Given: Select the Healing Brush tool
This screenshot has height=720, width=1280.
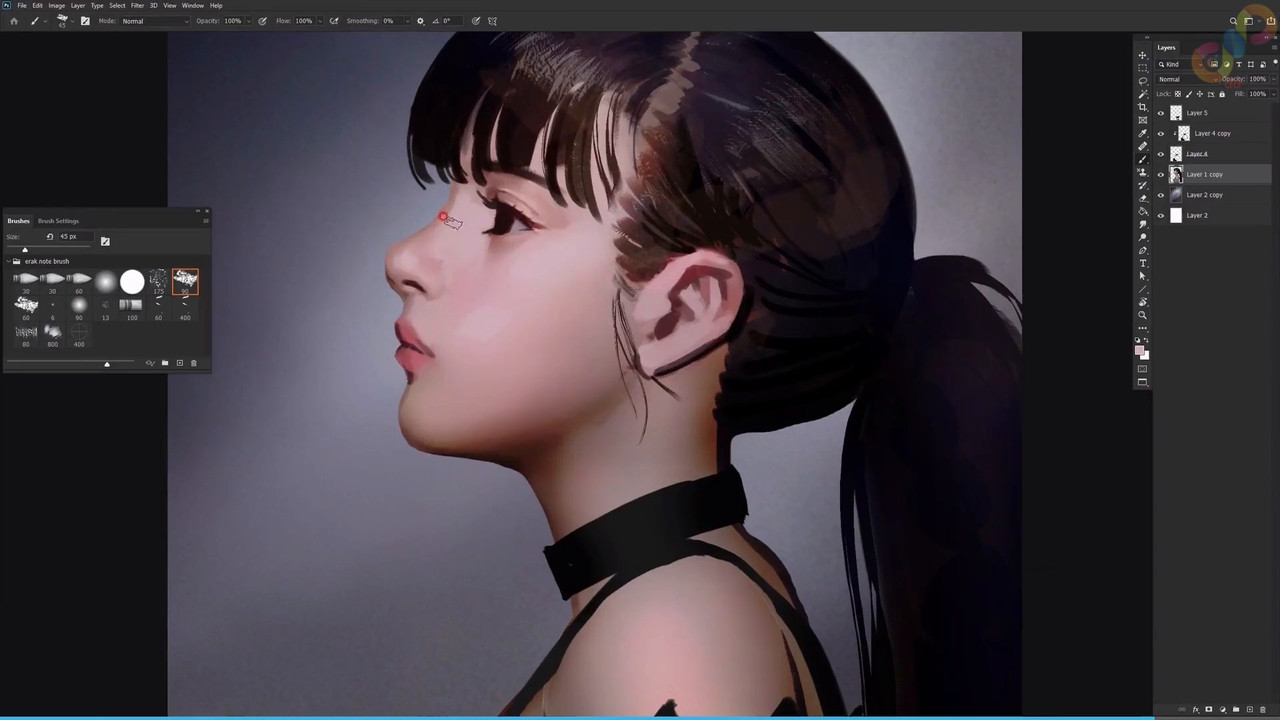Looking at the screenshot, I should (x=1143, y=146).
